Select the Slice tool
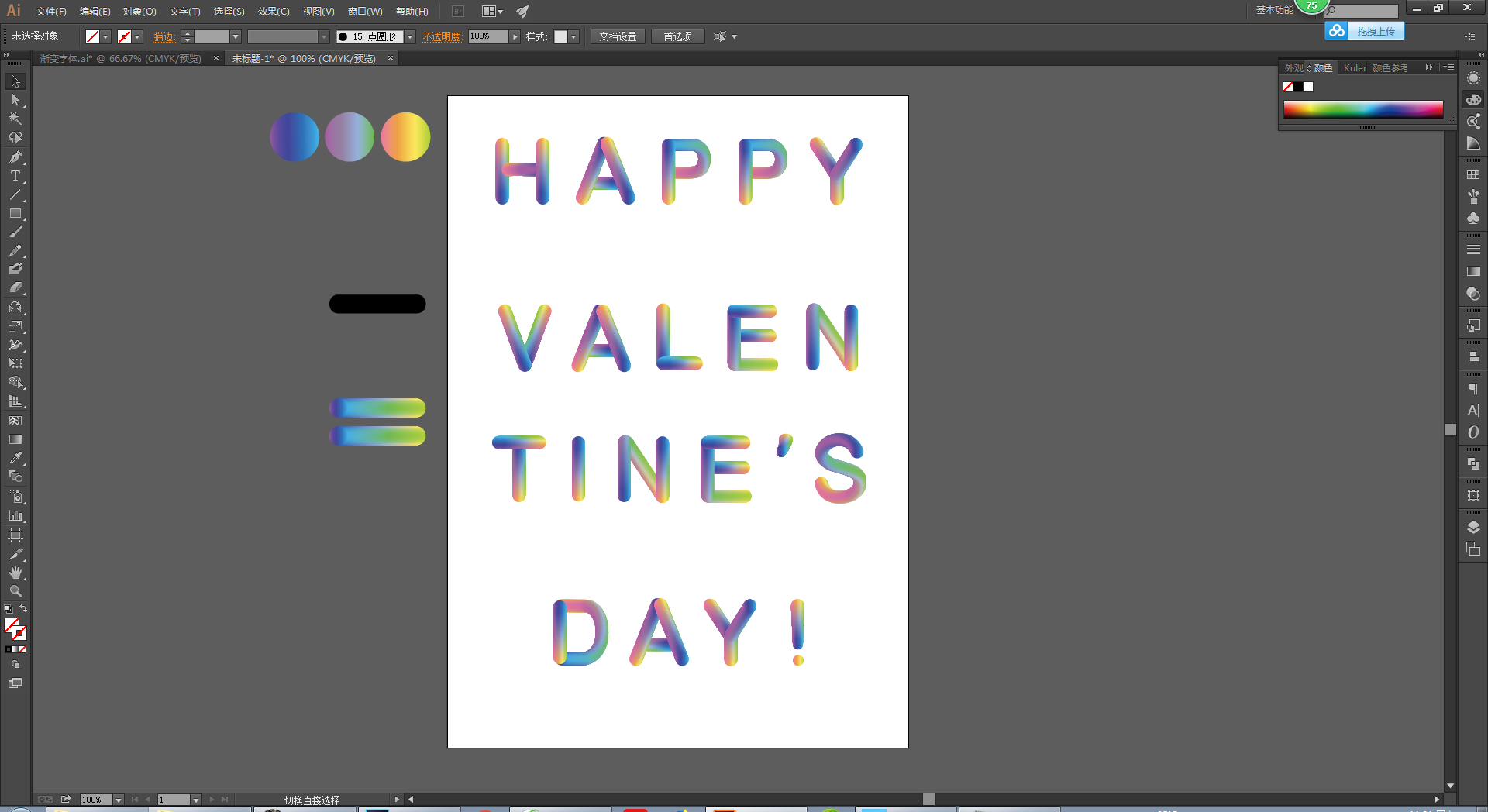 point(15,555)
